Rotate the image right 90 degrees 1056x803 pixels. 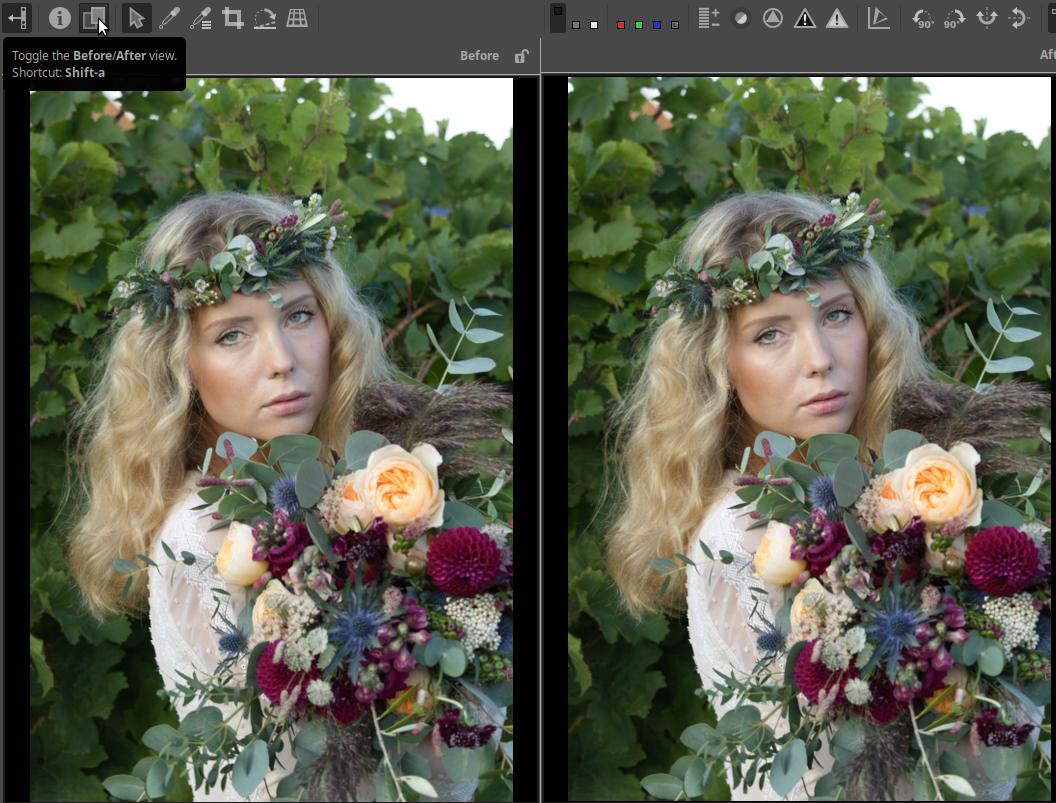tap(955, 18)
